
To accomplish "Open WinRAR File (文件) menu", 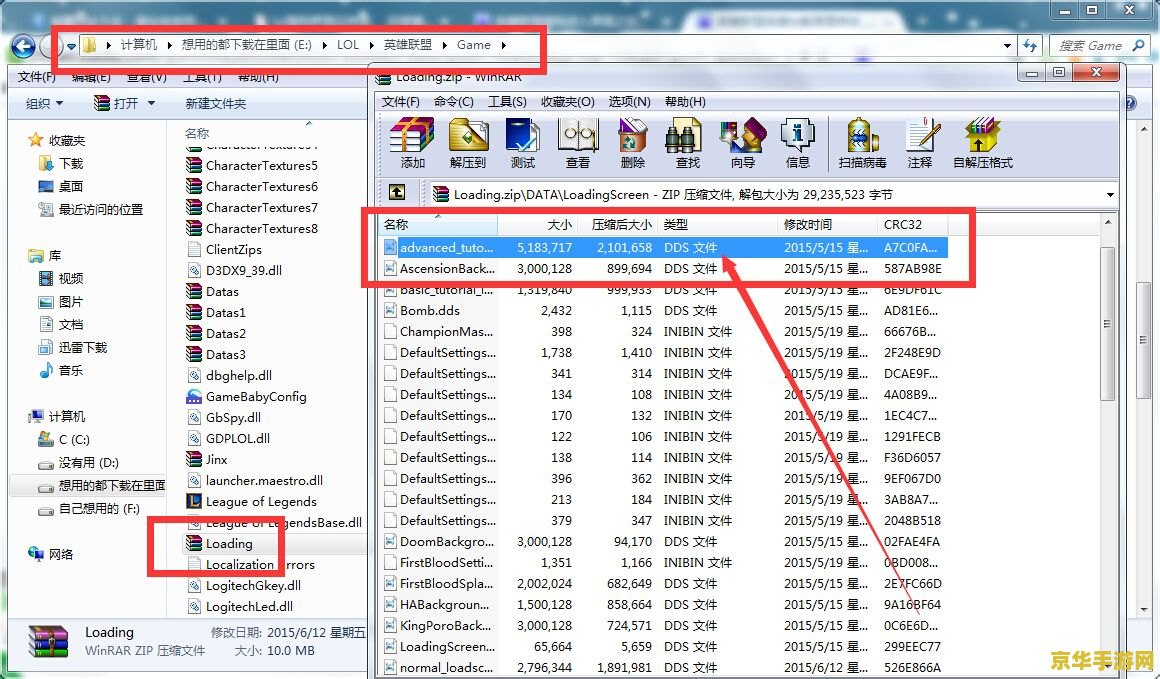I will pyautogui.click(x=400, y=101).
